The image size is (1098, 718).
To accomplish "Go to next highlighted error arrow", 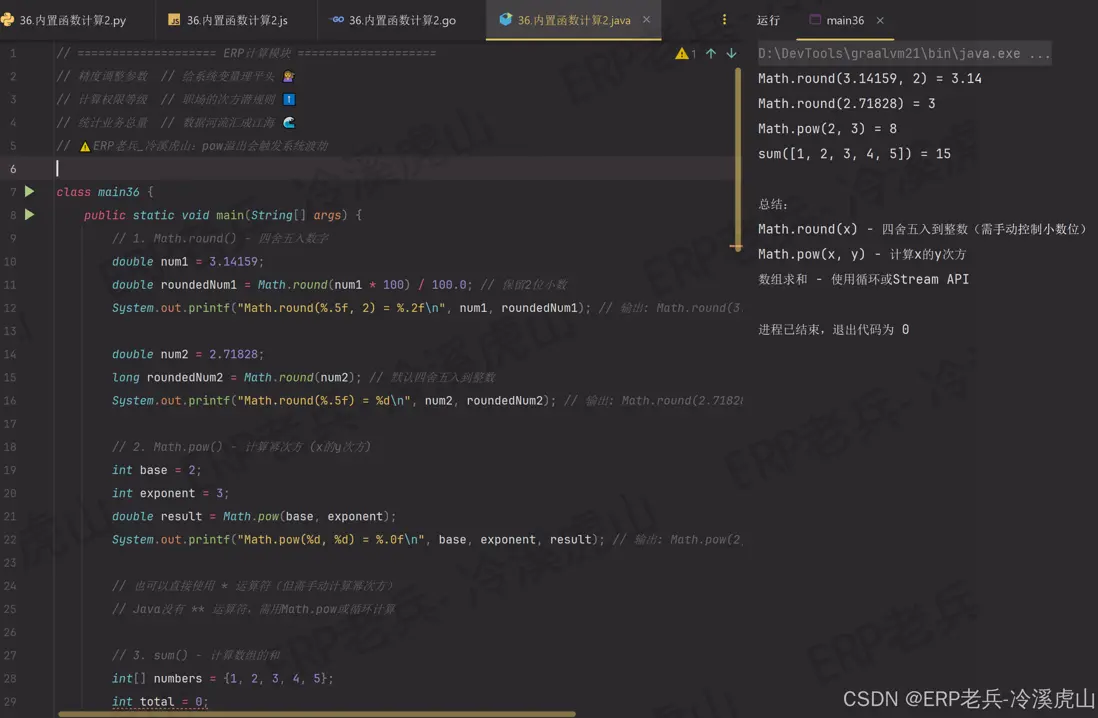I will (731, 53).
